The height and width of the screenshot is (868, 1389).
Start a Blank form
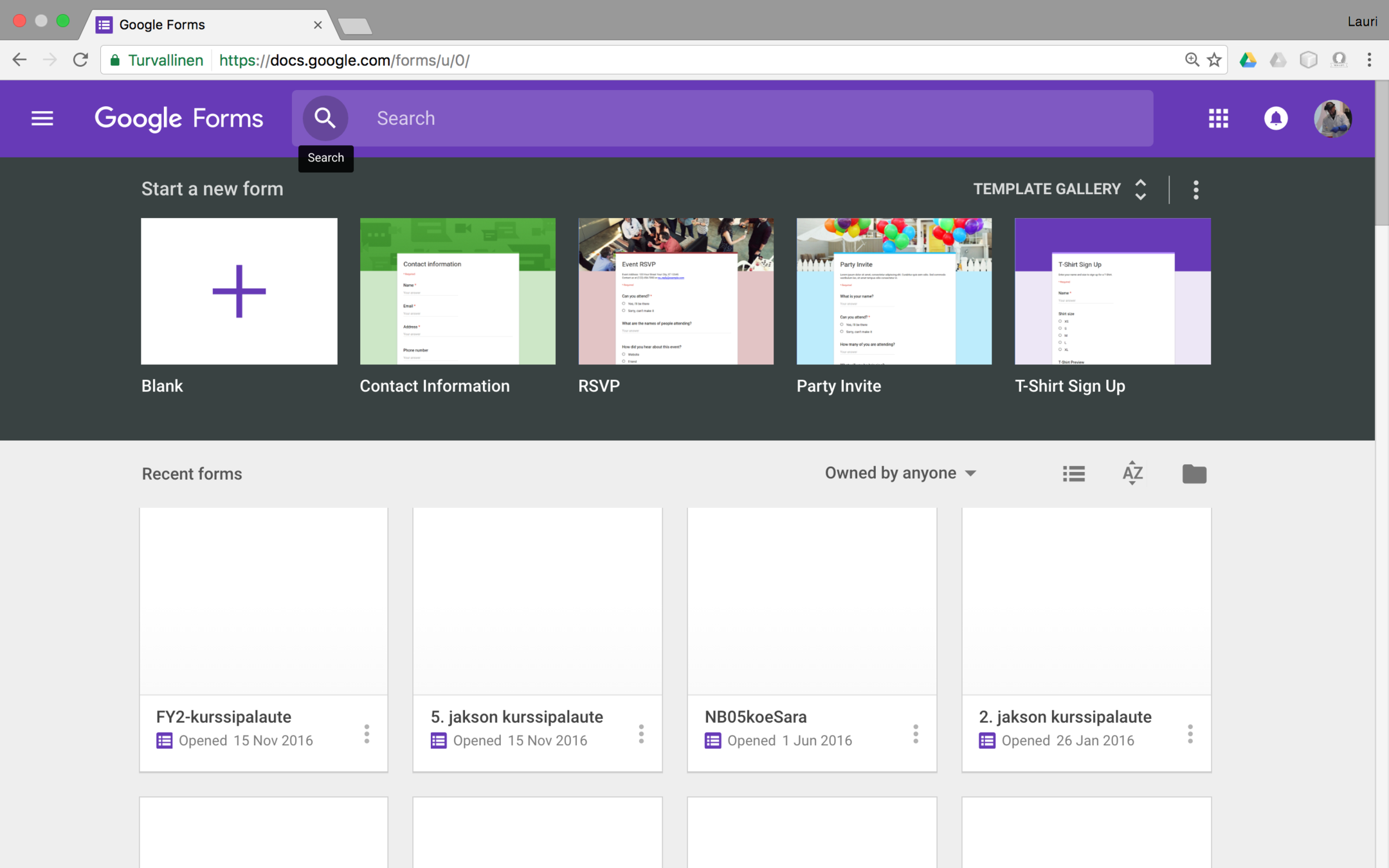click(239, 291)
